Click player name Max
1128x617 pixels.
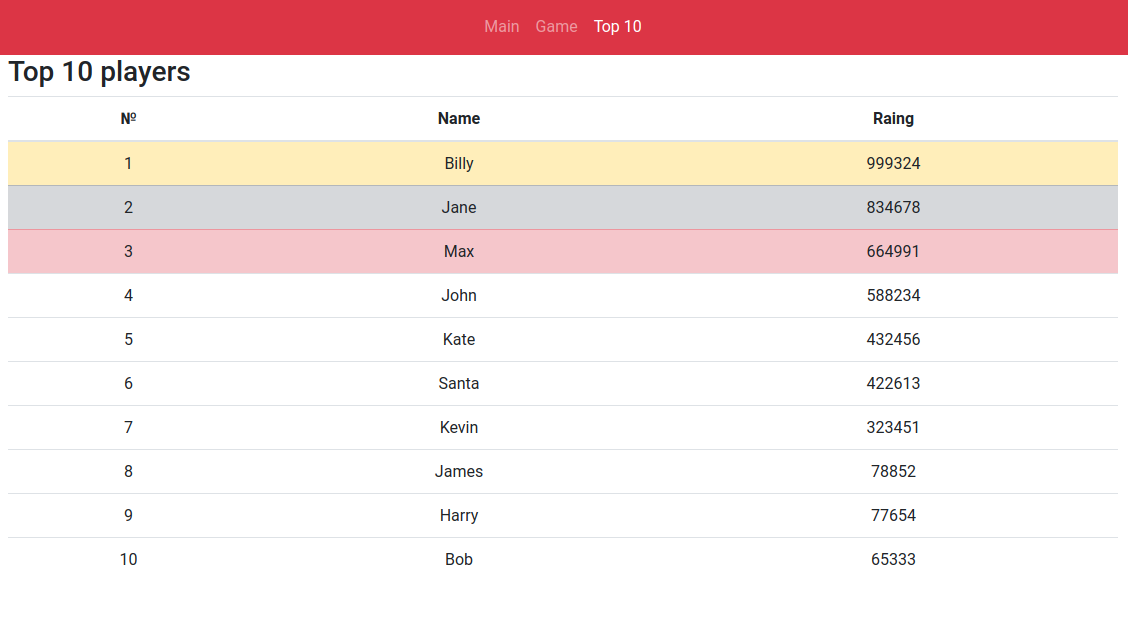pyautogui.click(x=459, y=251)
